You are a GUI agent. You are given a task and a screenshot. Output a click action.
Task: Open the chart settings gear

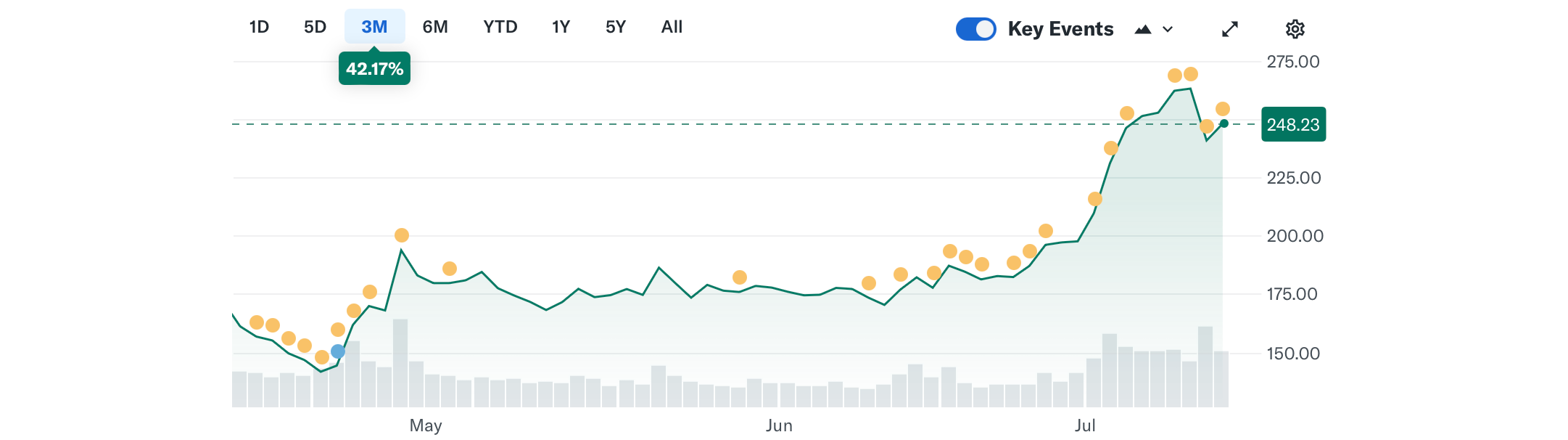coord(1295,29)
